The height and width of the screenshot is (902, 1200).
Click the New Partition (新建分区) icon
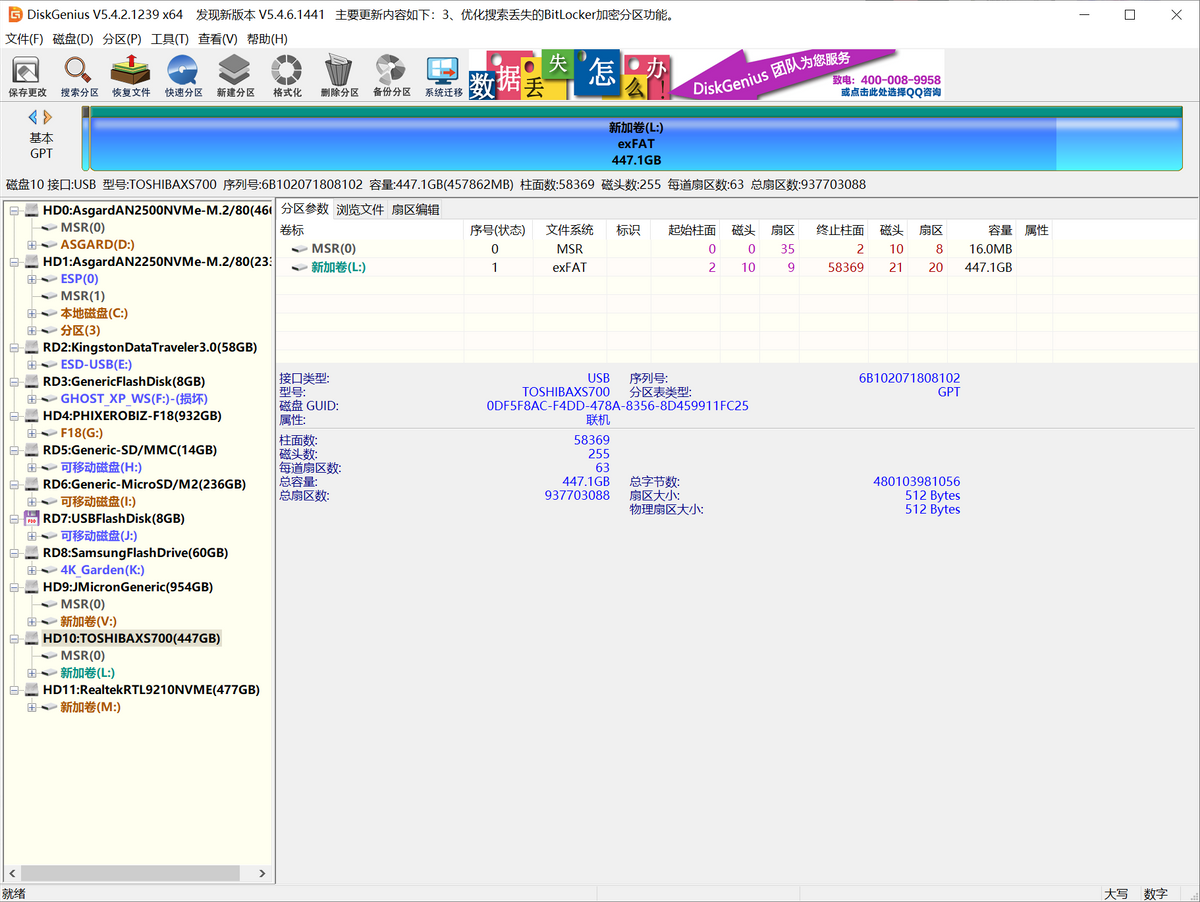(235, 77)
